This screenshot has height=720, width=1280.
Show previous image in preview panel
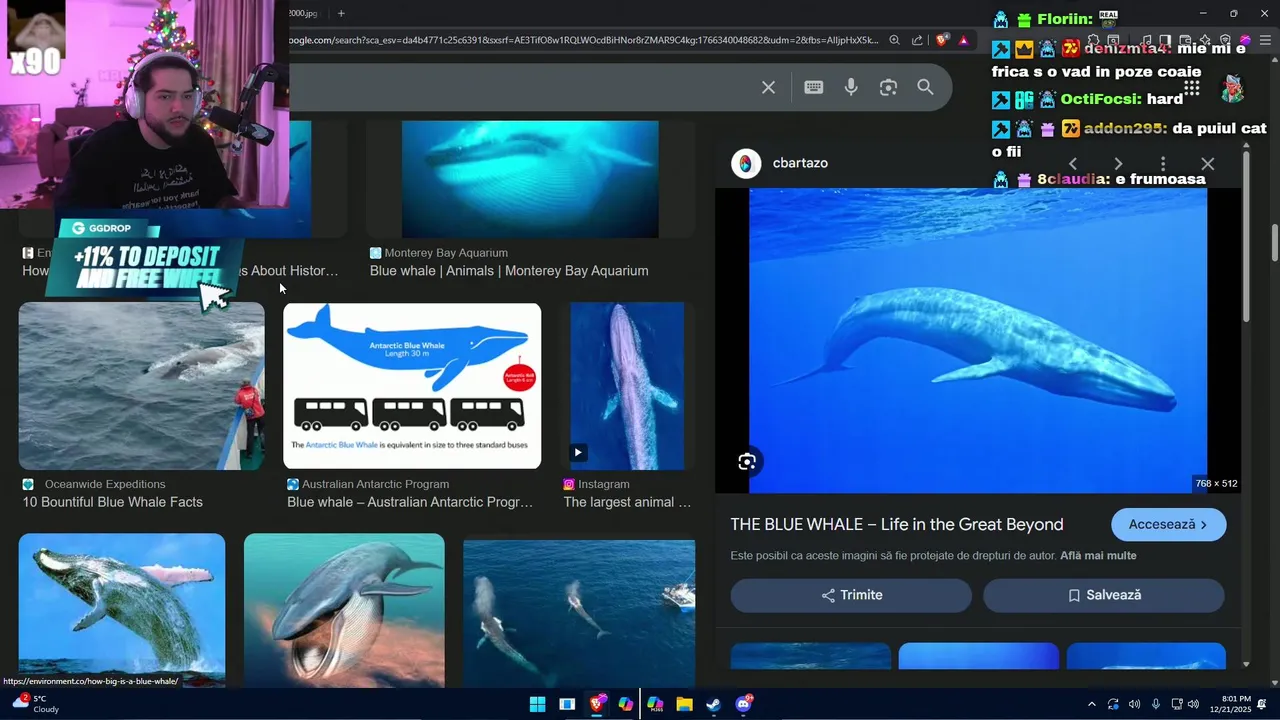[x=1073, y=163]
